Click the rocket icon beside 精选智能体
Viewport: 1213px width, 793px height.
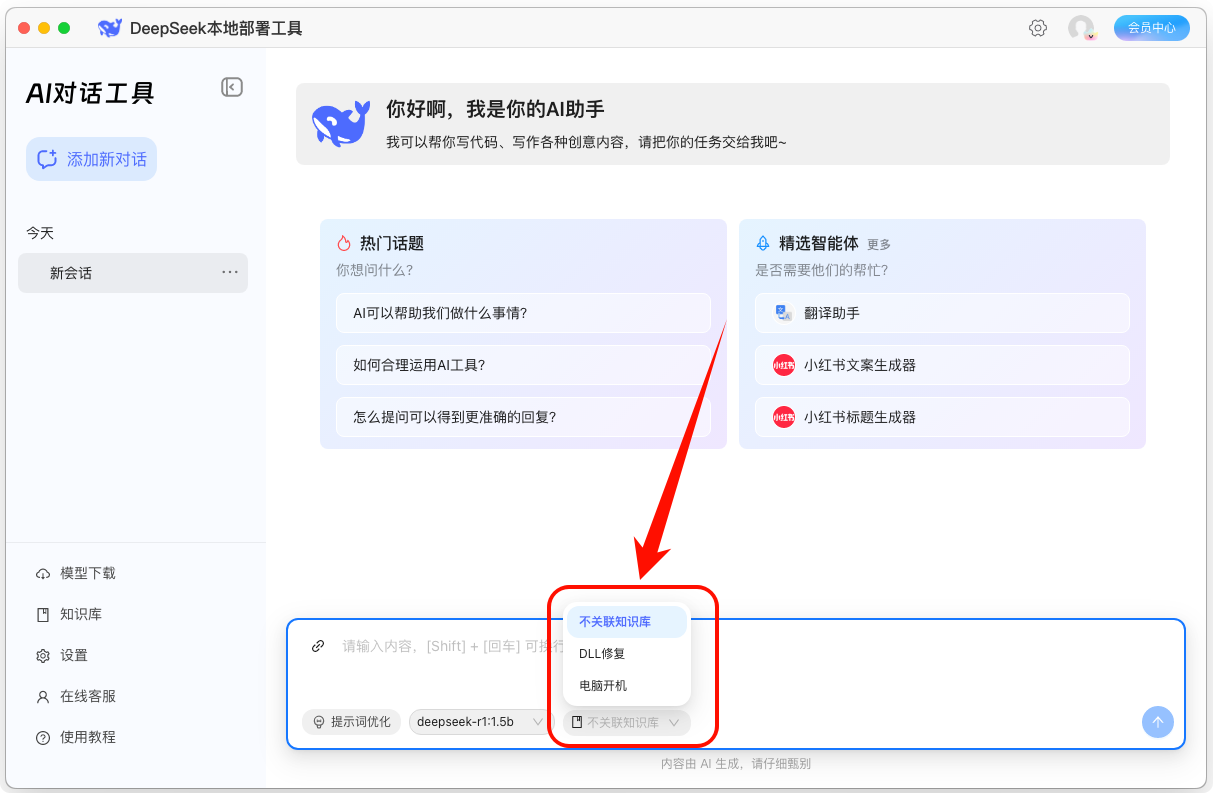[763, 243]
